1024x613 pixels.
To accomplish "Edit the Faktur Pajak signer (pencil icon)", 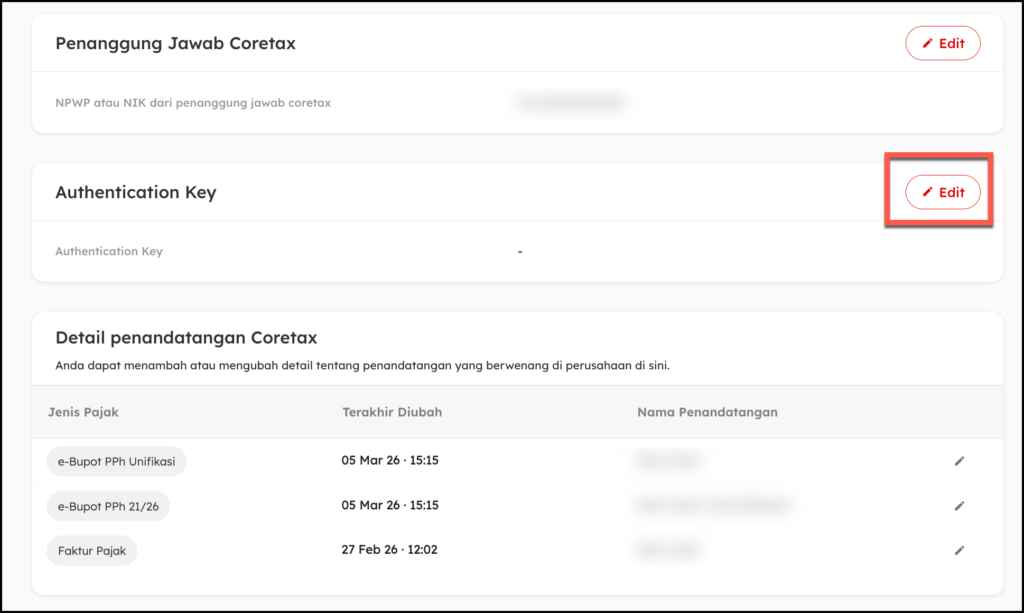I will coord(959,550).
